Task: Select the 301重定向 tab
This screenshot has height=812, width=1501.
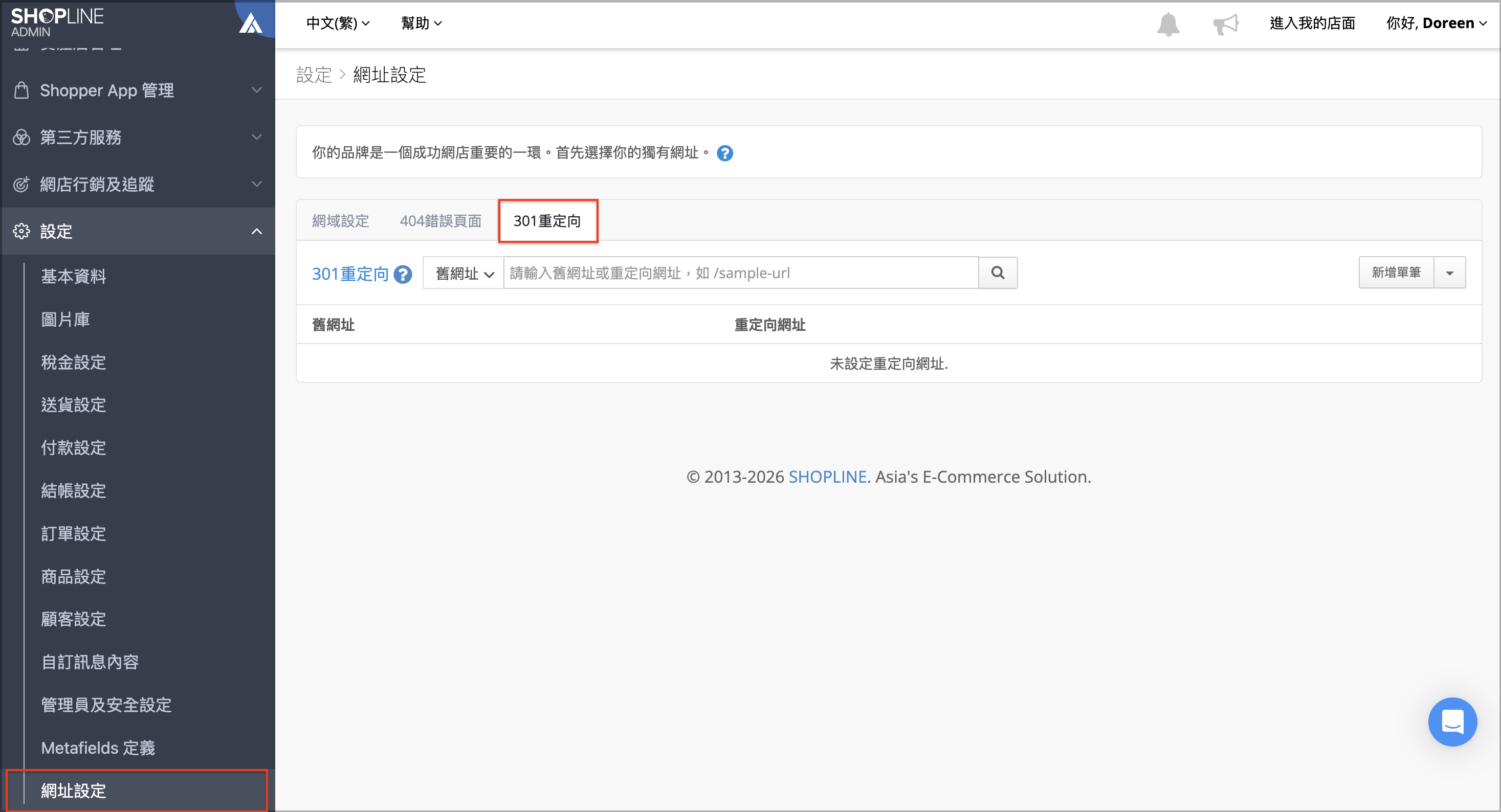Action: (x=547, y=221)
